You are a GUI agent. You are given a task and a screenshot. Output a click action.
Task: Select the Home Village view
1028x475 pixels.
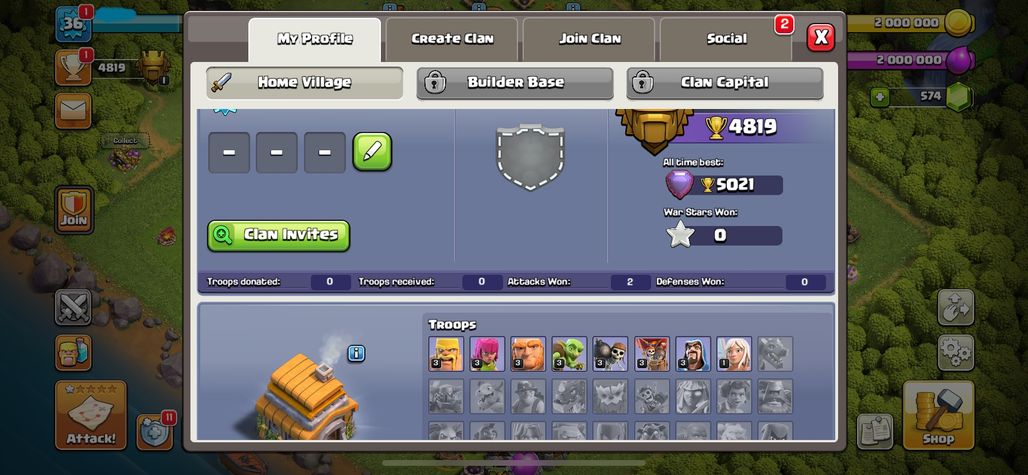[x=305, y=83]
